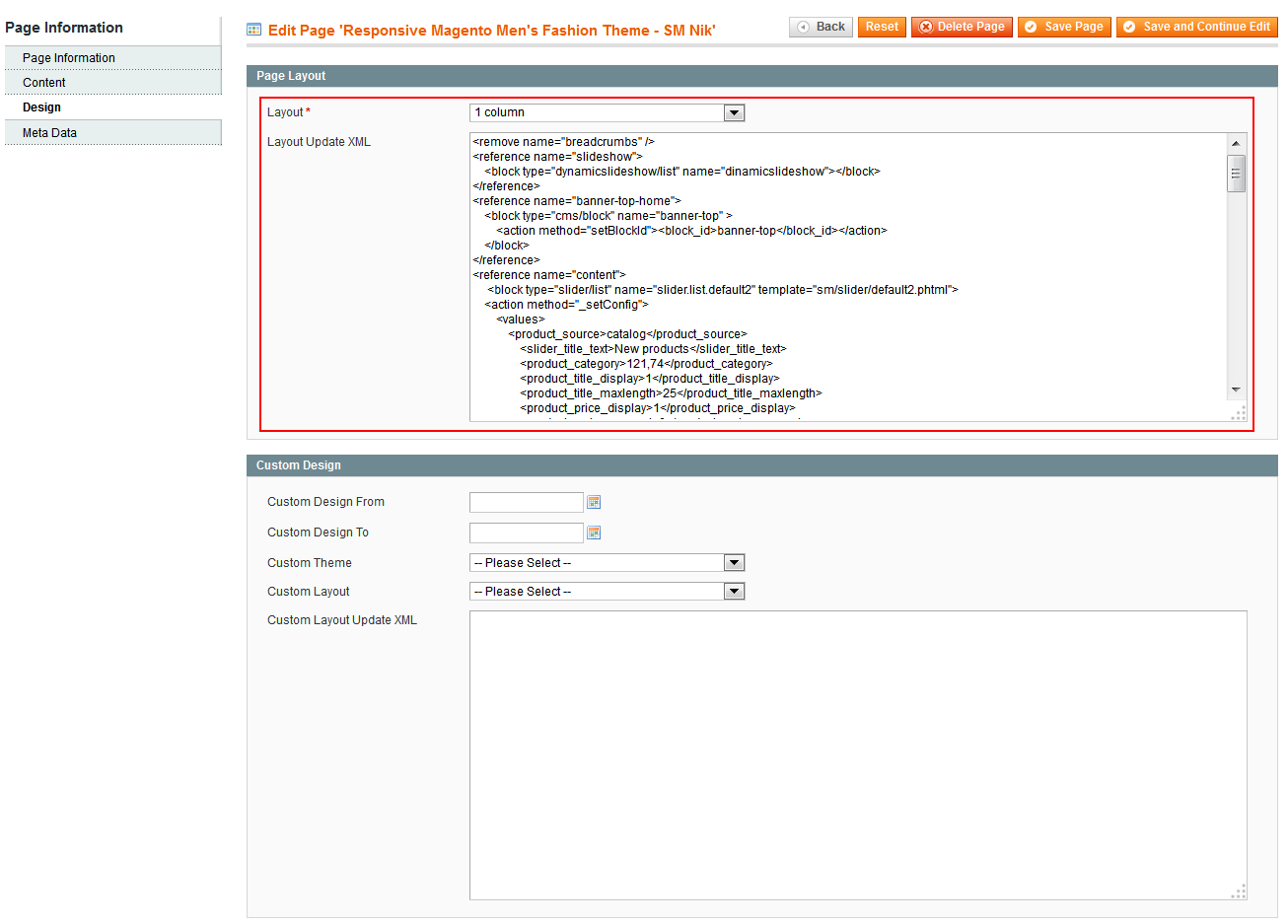
Task: Click inside Custom Design To date field
Action: coord(527,533)
